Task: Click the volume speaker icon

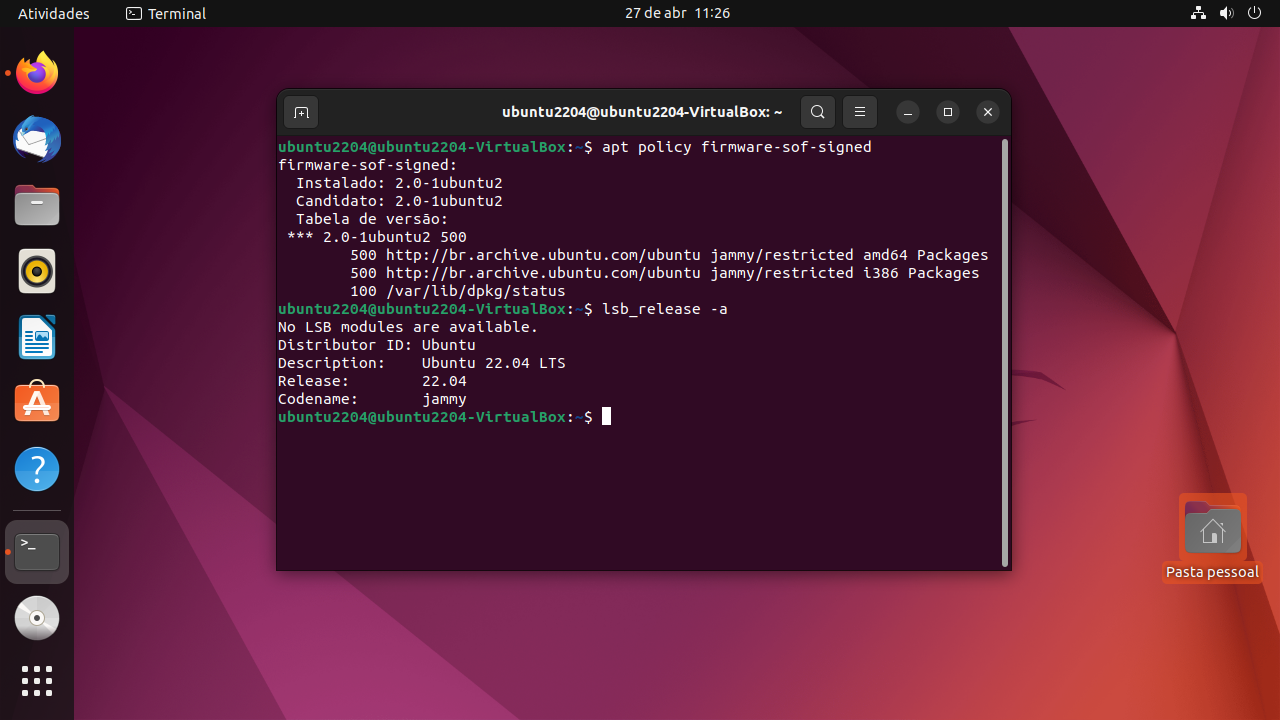Action: coord(1227,13)
